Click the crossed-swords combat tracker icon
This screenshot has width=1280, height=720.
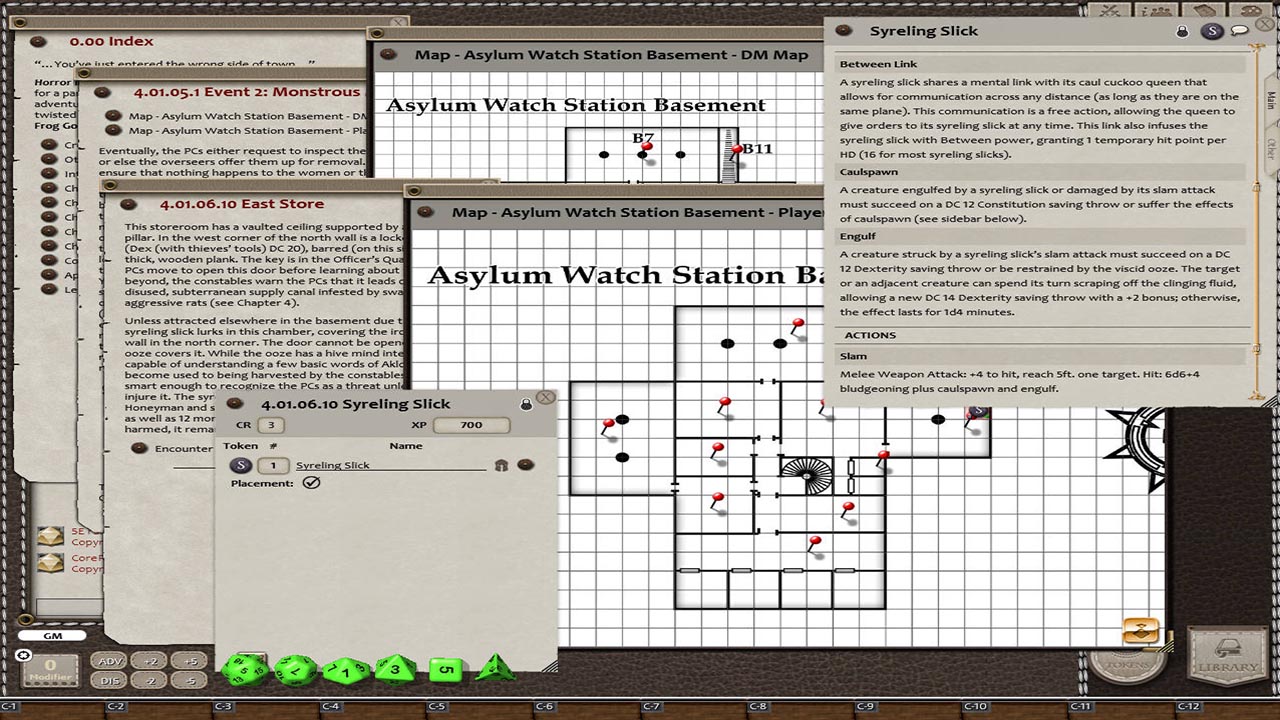(1110, 12)
